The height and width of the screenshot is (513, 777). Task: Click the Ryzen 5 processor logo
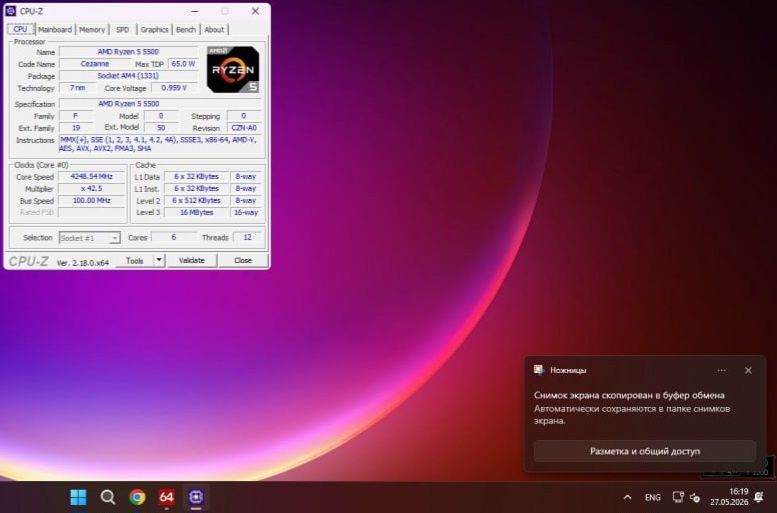(233, 69)
